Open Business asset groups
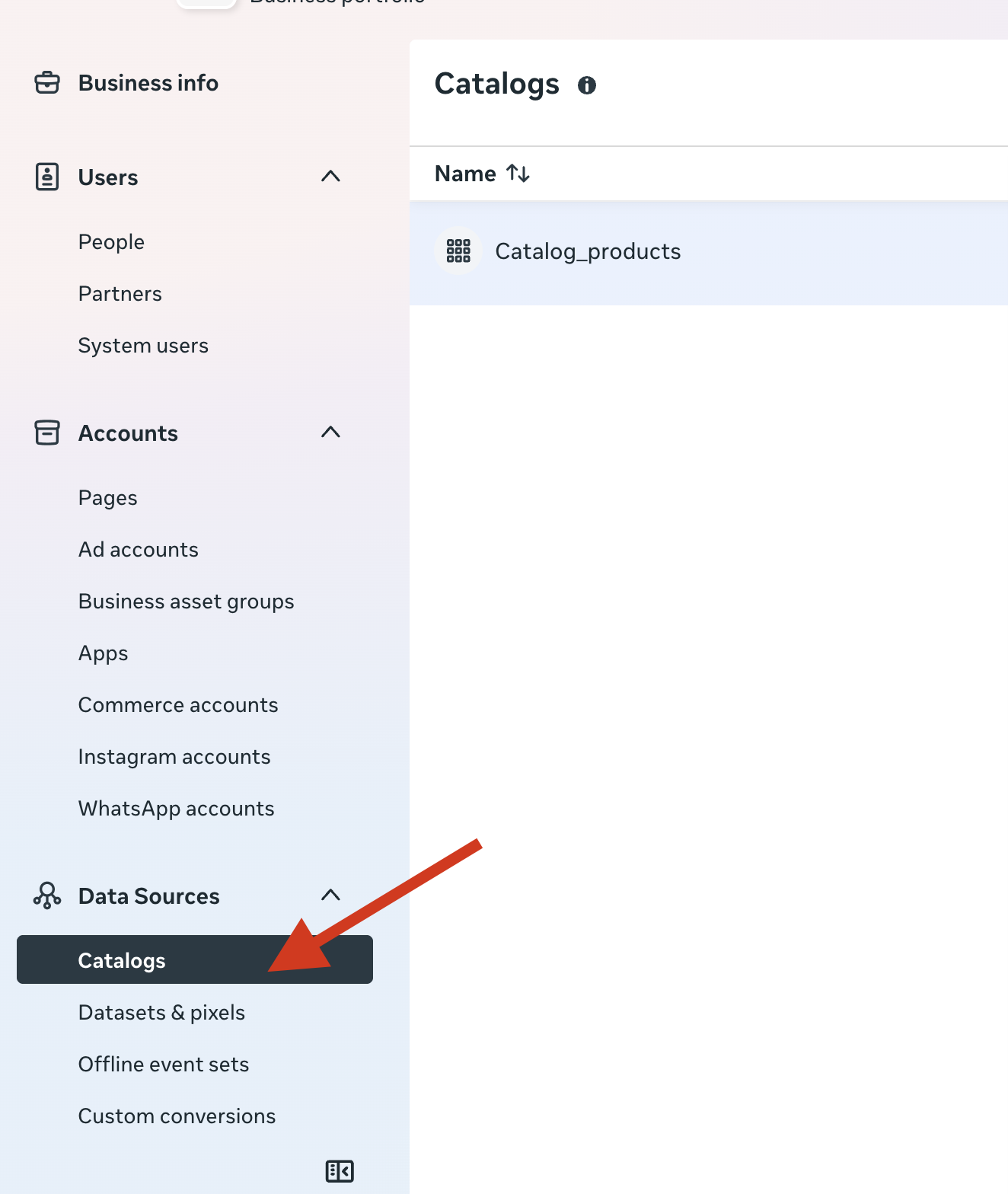The width and height of the screenshot is (1008, 1194). click(x=186, y=602)
